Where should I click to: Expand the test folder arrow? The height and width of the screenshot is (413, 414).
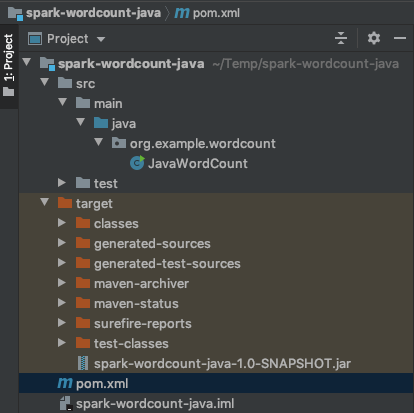tap(62, 182)
